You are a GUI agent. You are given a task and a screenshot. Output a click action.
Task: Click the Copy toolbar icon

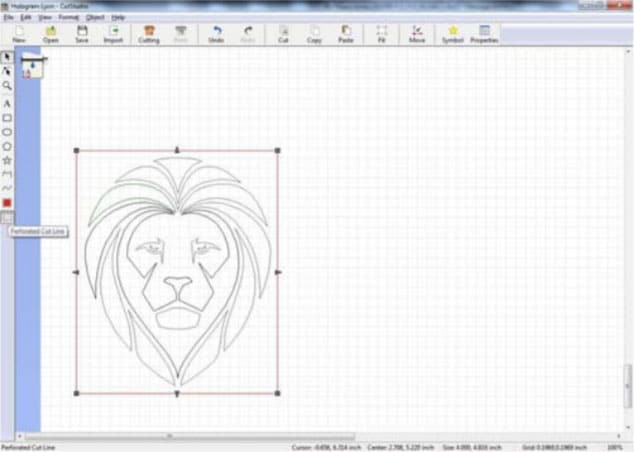coord(313,34)
